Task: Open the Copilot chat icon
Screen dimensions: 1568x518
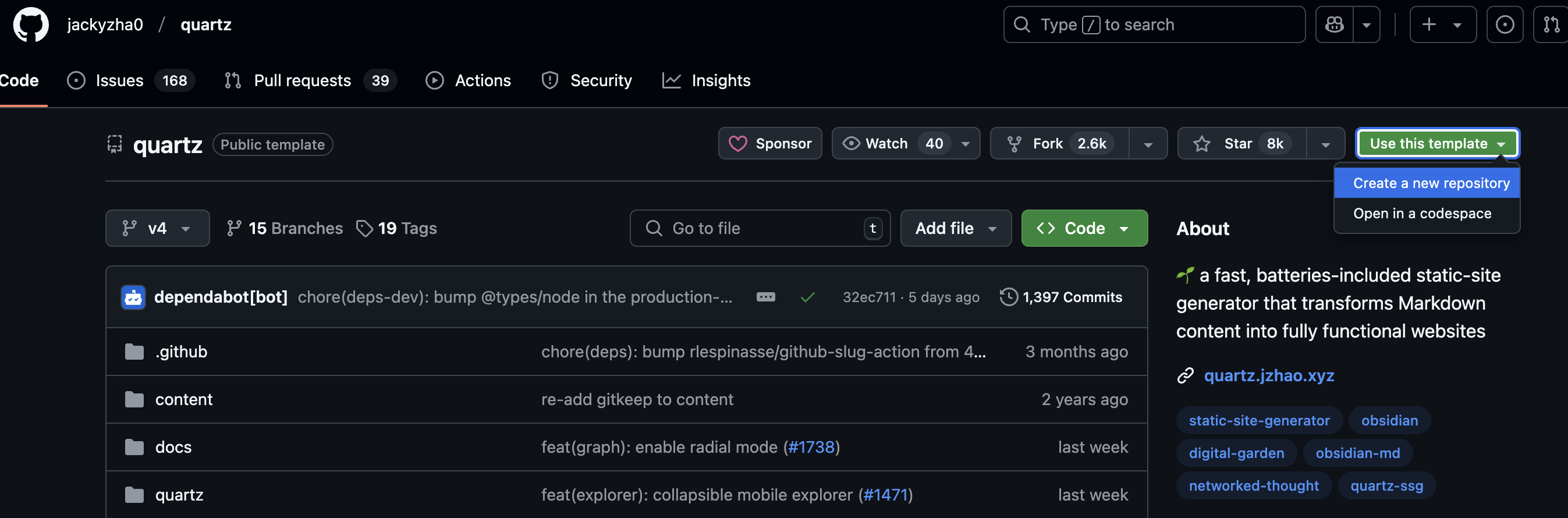Action: pyautogui.click(x=1334, y=25)
